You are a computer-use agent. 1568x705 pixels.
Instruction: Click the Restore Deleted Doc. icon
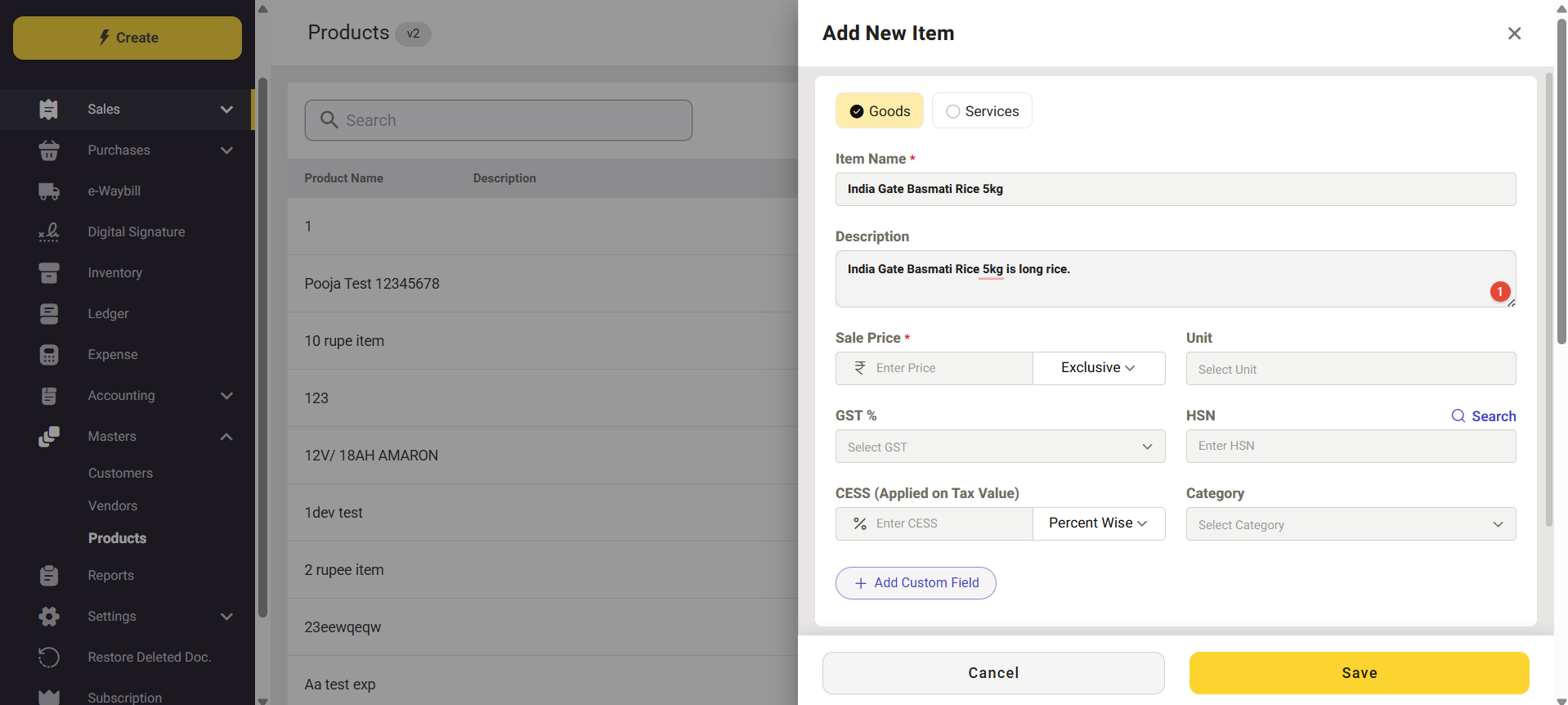click(x=49, y=658)
